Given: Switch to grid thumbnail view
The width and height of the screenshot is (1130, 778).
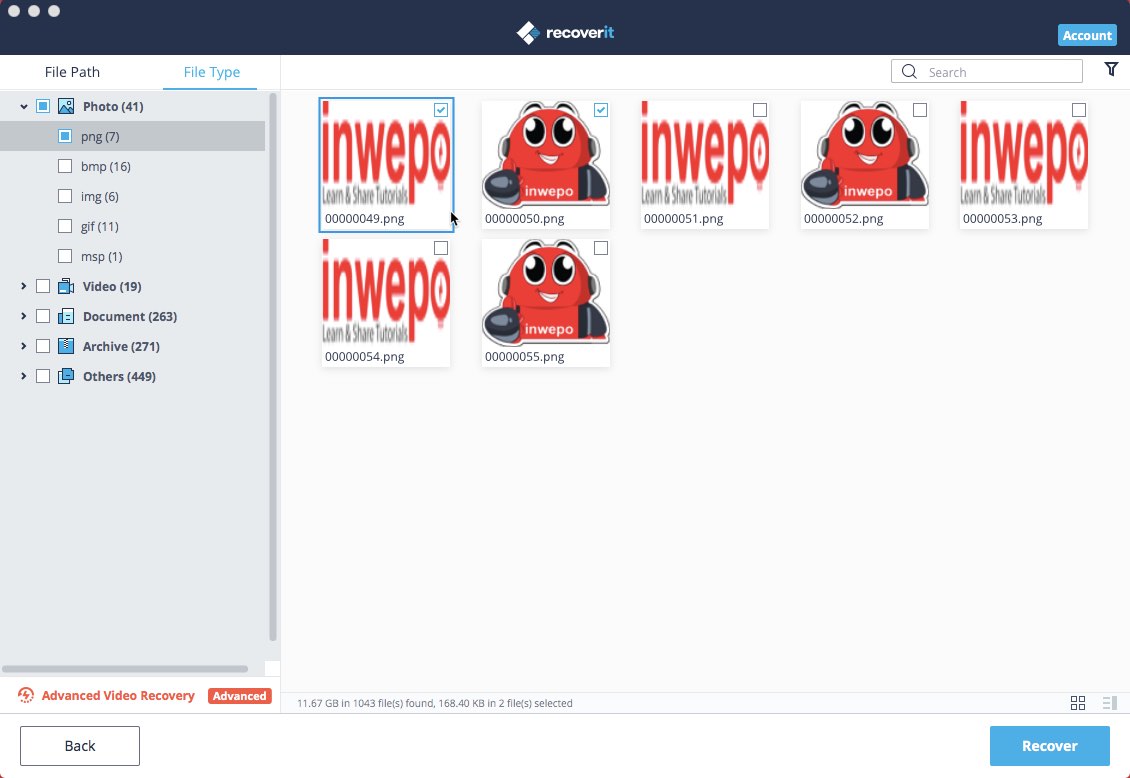Looking at the screenshot, I should [x=1077, y=703].
